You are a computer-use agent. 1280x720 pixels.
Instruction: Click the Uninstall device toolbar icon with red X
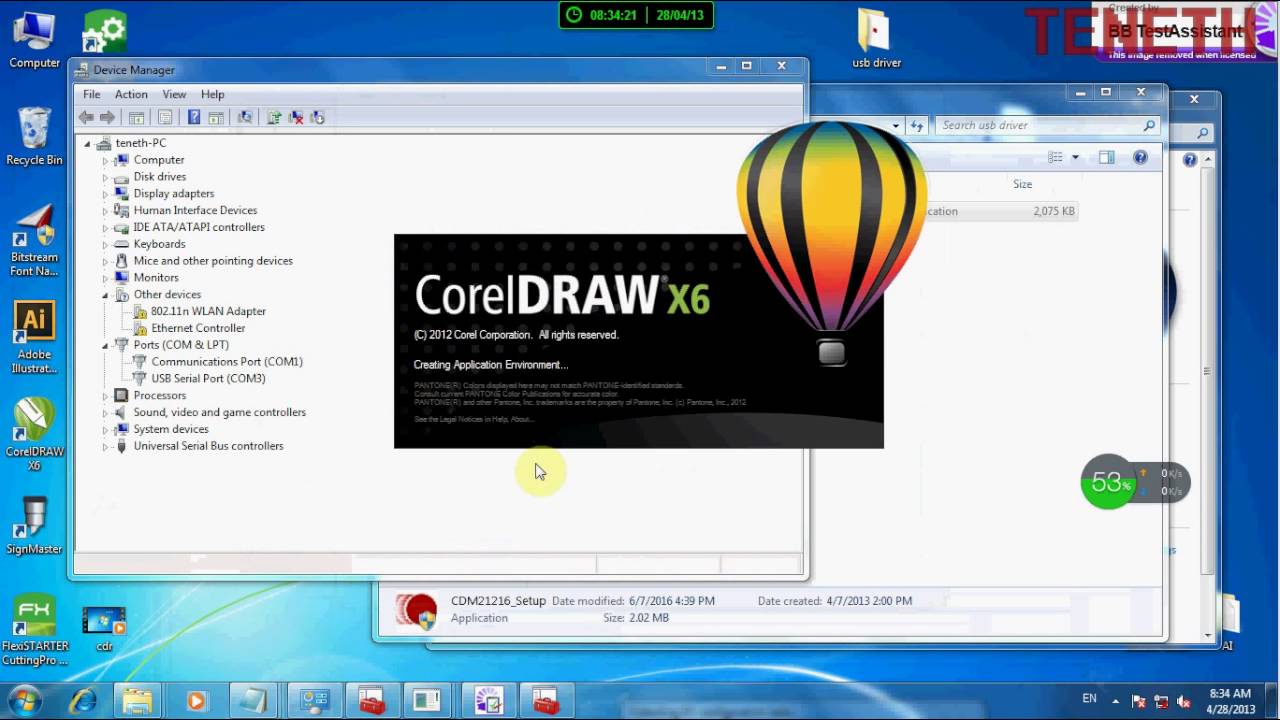pos(296,118)
